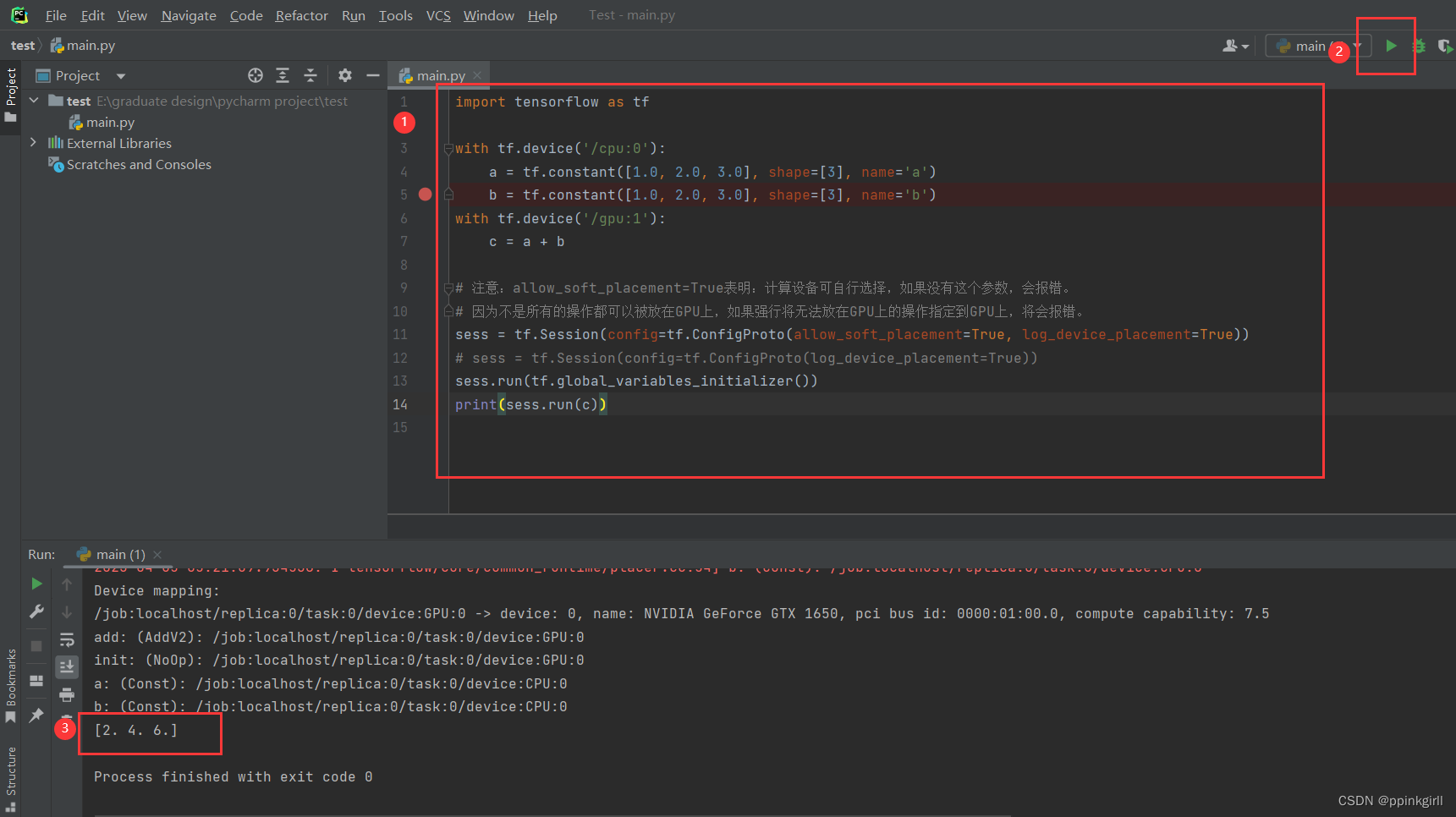Open run configuration wrench icon

(36, 611)
